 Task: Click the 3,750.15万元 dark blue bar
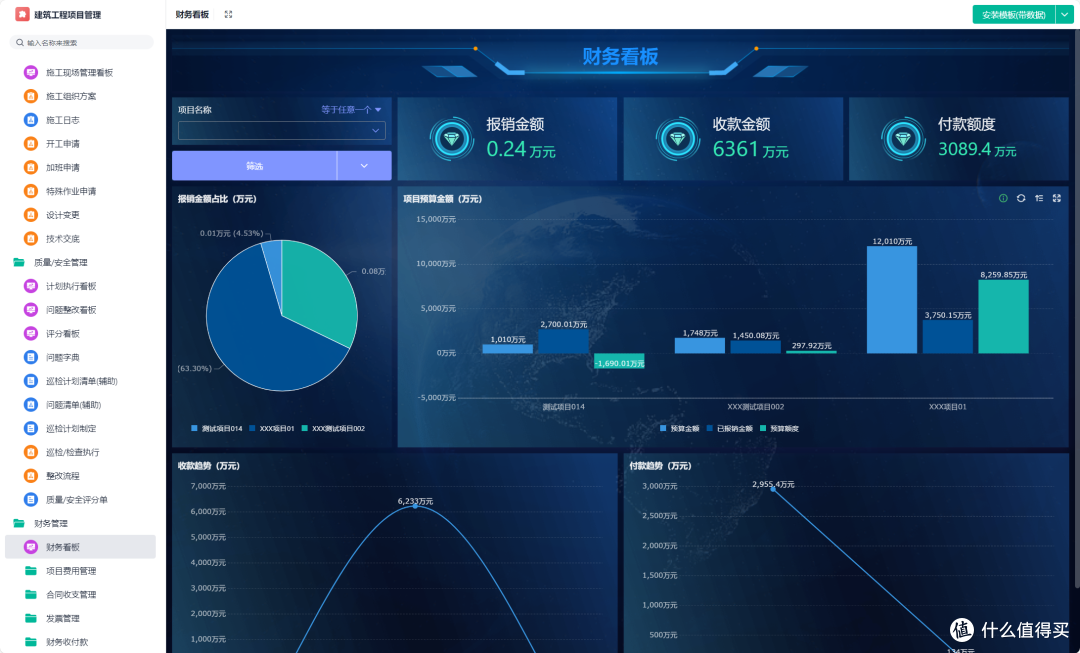(948, 337)
